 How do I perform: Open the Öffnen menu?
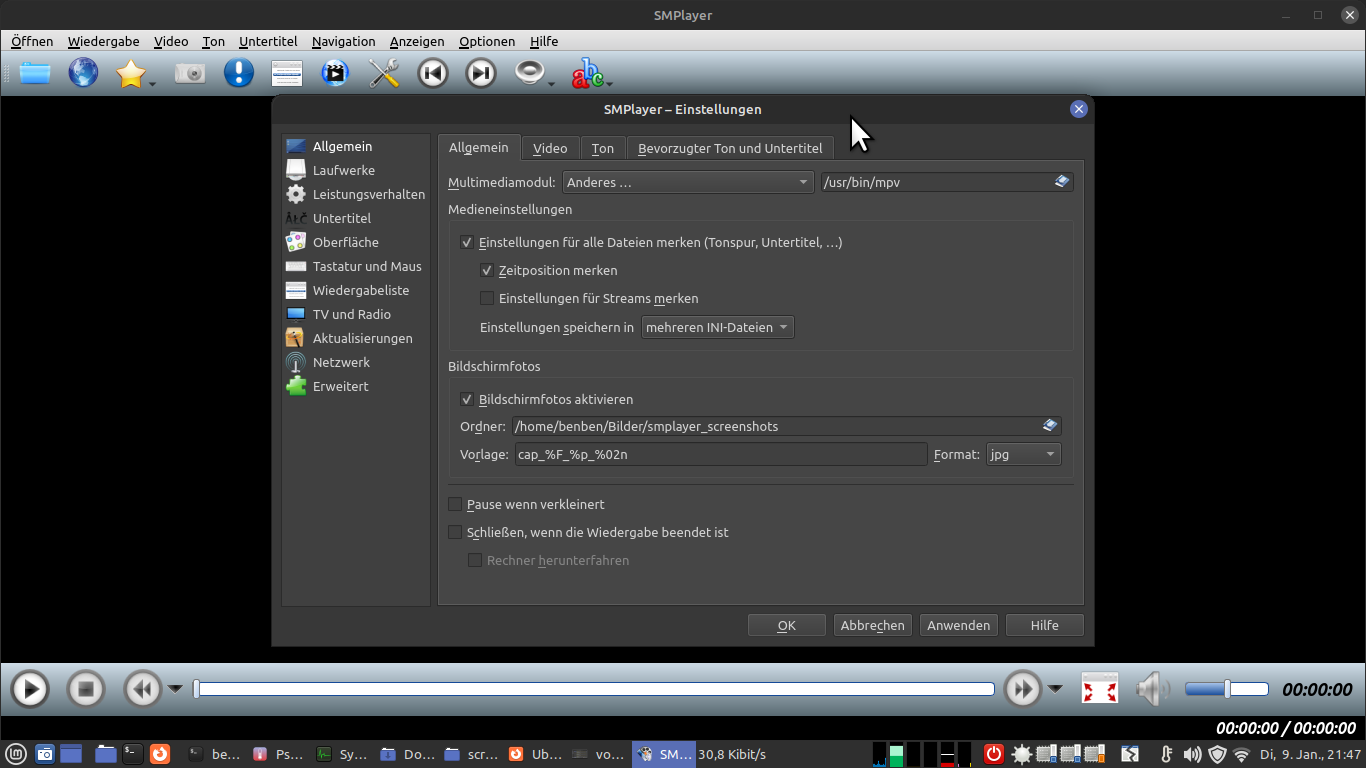pyautogui.click(x=32, y=41)
